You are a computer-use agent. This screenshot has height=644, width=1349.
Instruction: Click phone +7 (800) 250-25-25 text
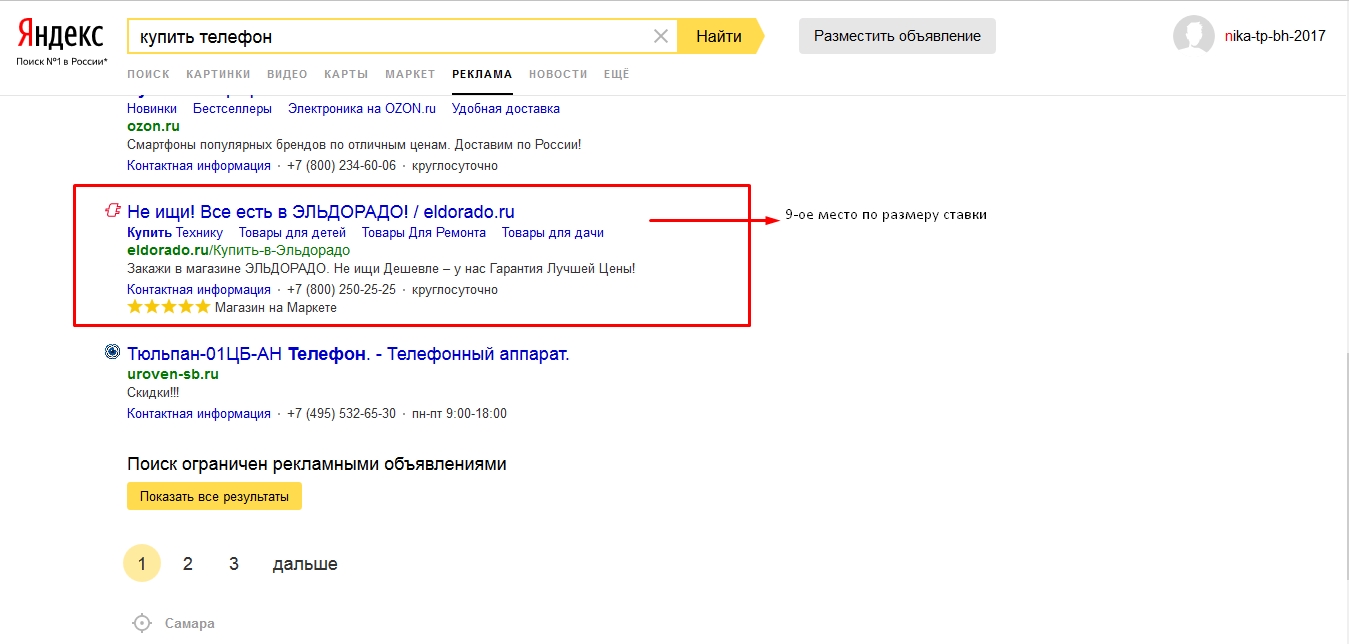point(341,289)
